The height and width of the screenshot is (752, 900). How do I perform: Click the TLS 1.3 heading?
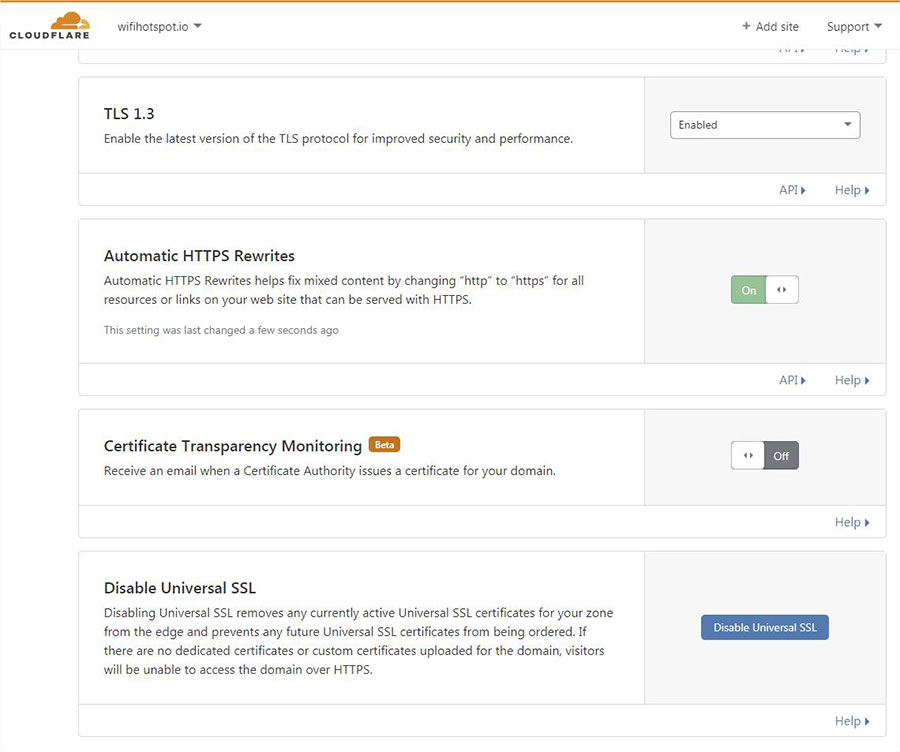pos(129,114)
